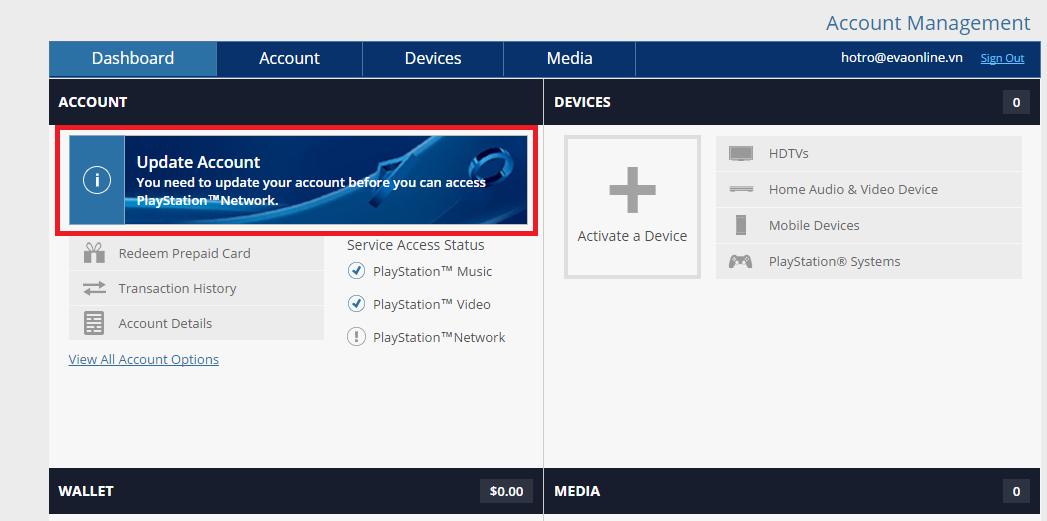Click the Media count badge
Screen dimensions: 1047x521
pos(1016,491)
